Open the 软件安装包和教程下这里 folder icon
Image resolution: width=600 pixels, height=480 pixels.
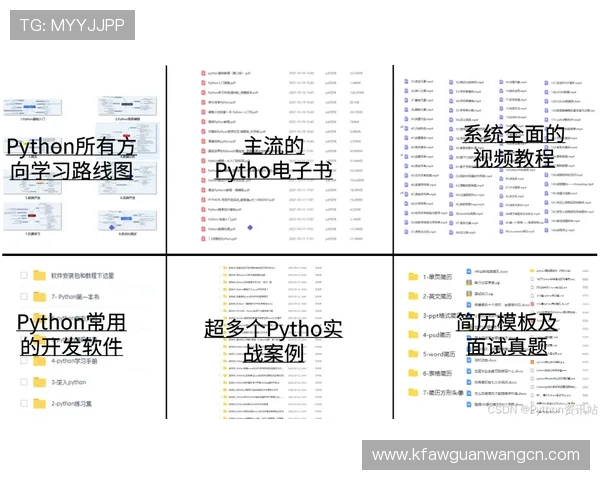(39, 275)
